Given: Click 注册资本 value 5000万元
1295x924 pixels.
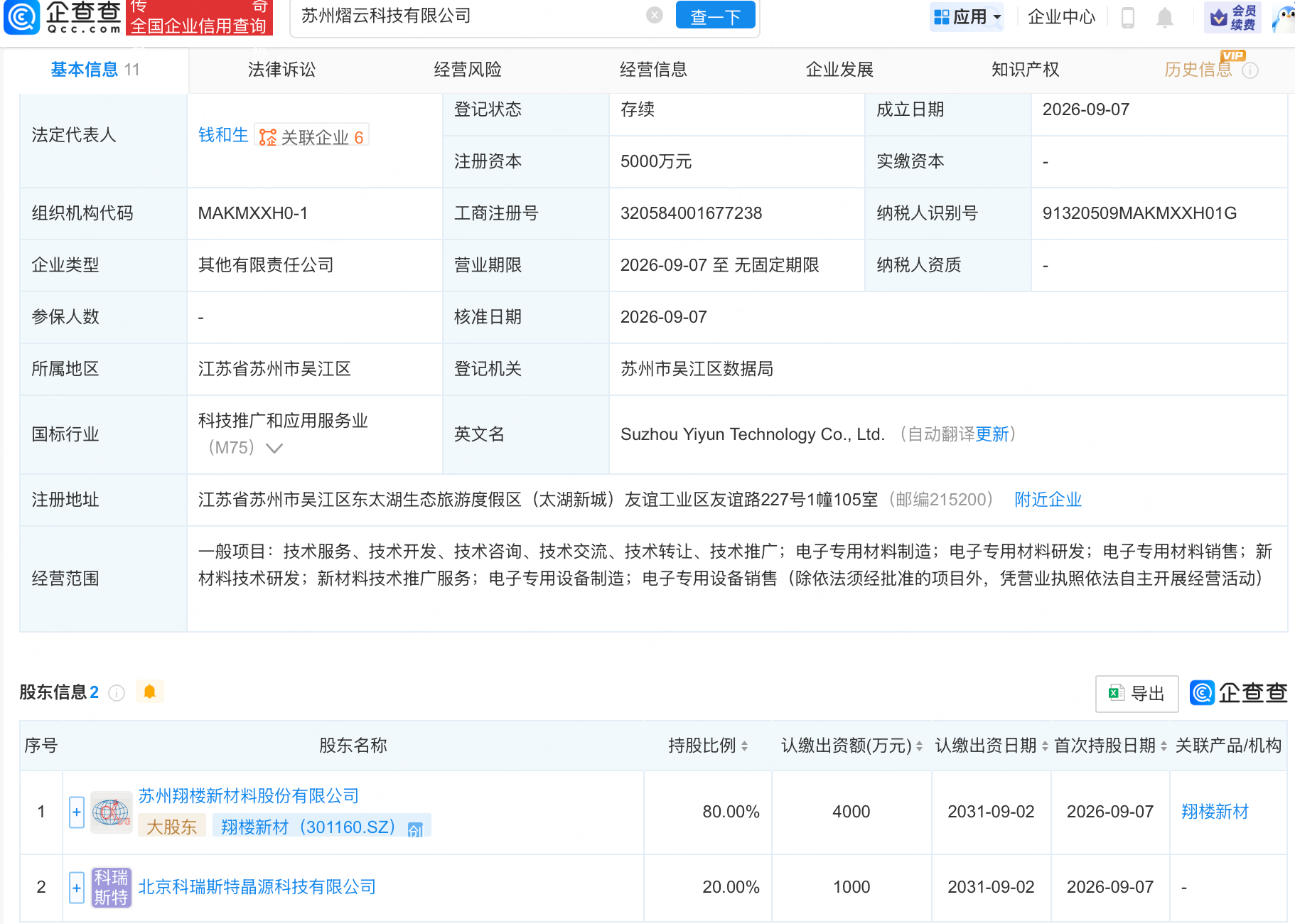Looking at the screenshot, I should point(656,161).
